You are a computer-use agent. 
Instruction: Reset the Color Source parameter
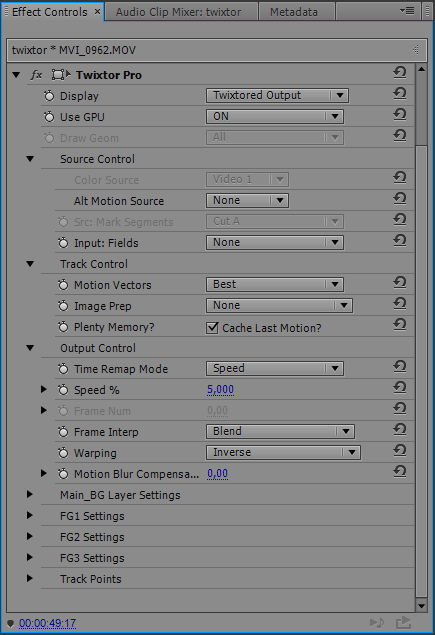pos(400,178)
